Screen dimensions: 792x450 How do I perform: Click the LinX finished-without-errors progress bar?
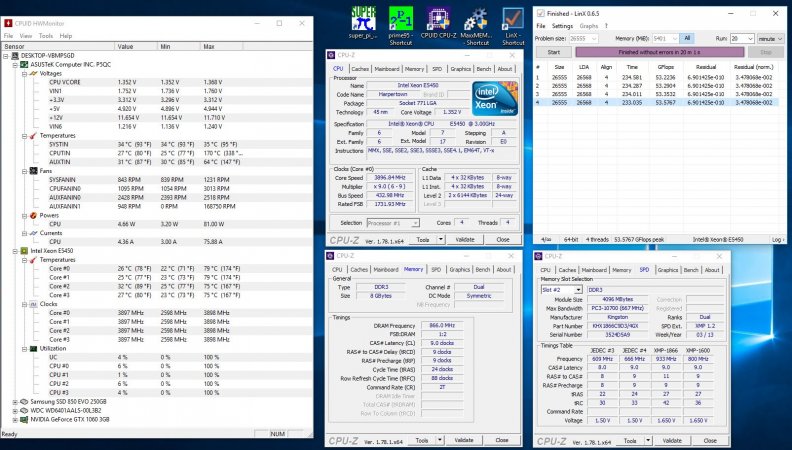click(x=660, y=52)
